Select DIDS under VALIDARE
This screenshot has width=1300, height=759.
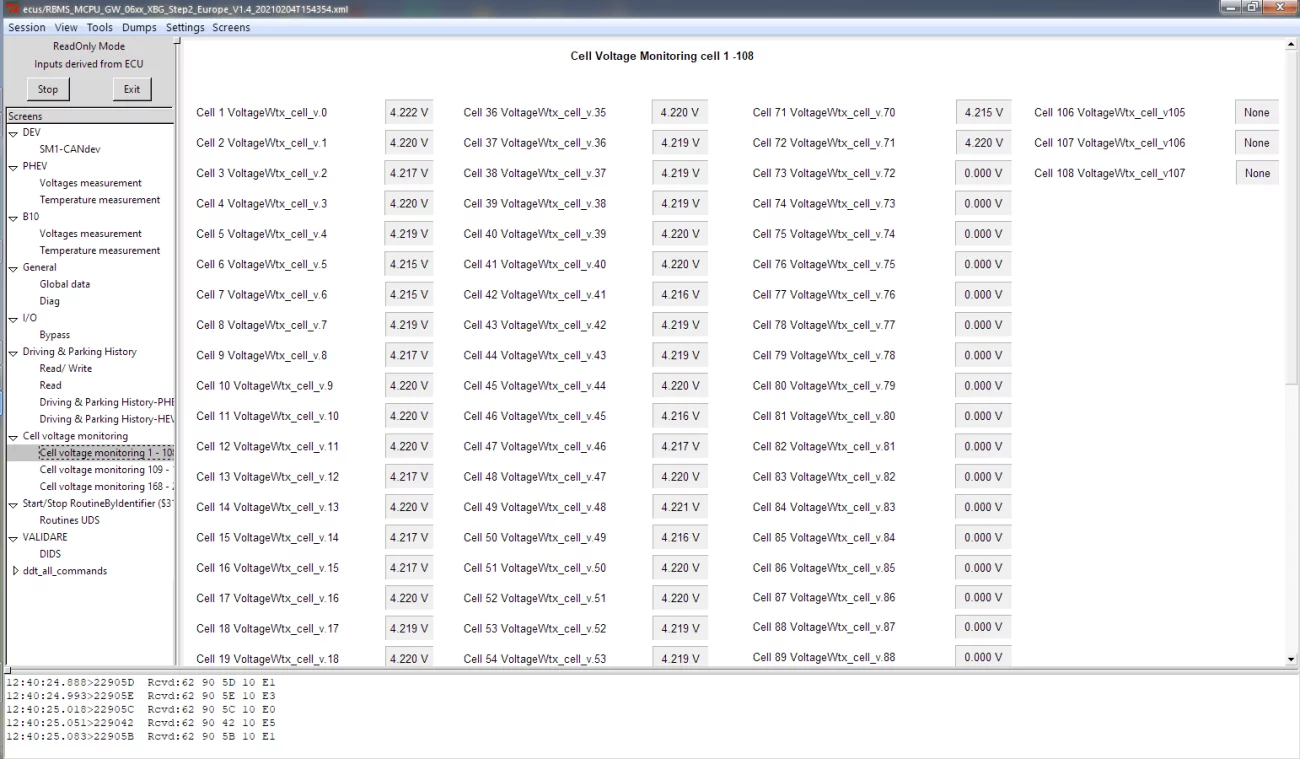click(x=50, y=554)
